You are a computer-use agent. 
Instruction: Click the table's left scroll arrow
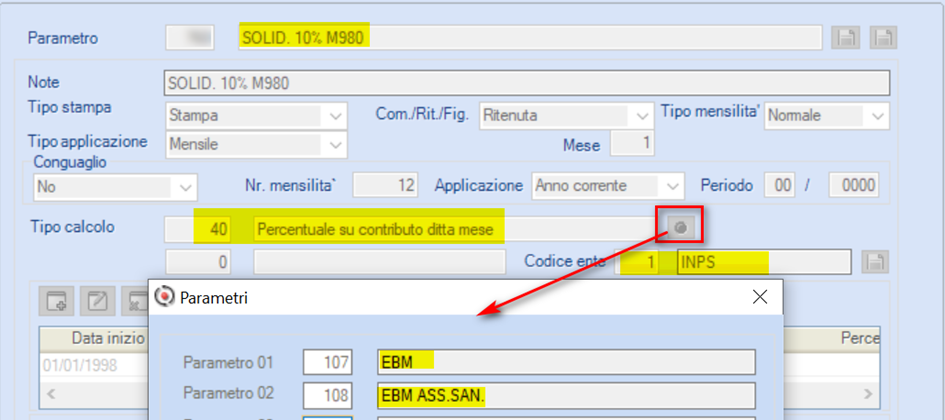pos(51,394)
